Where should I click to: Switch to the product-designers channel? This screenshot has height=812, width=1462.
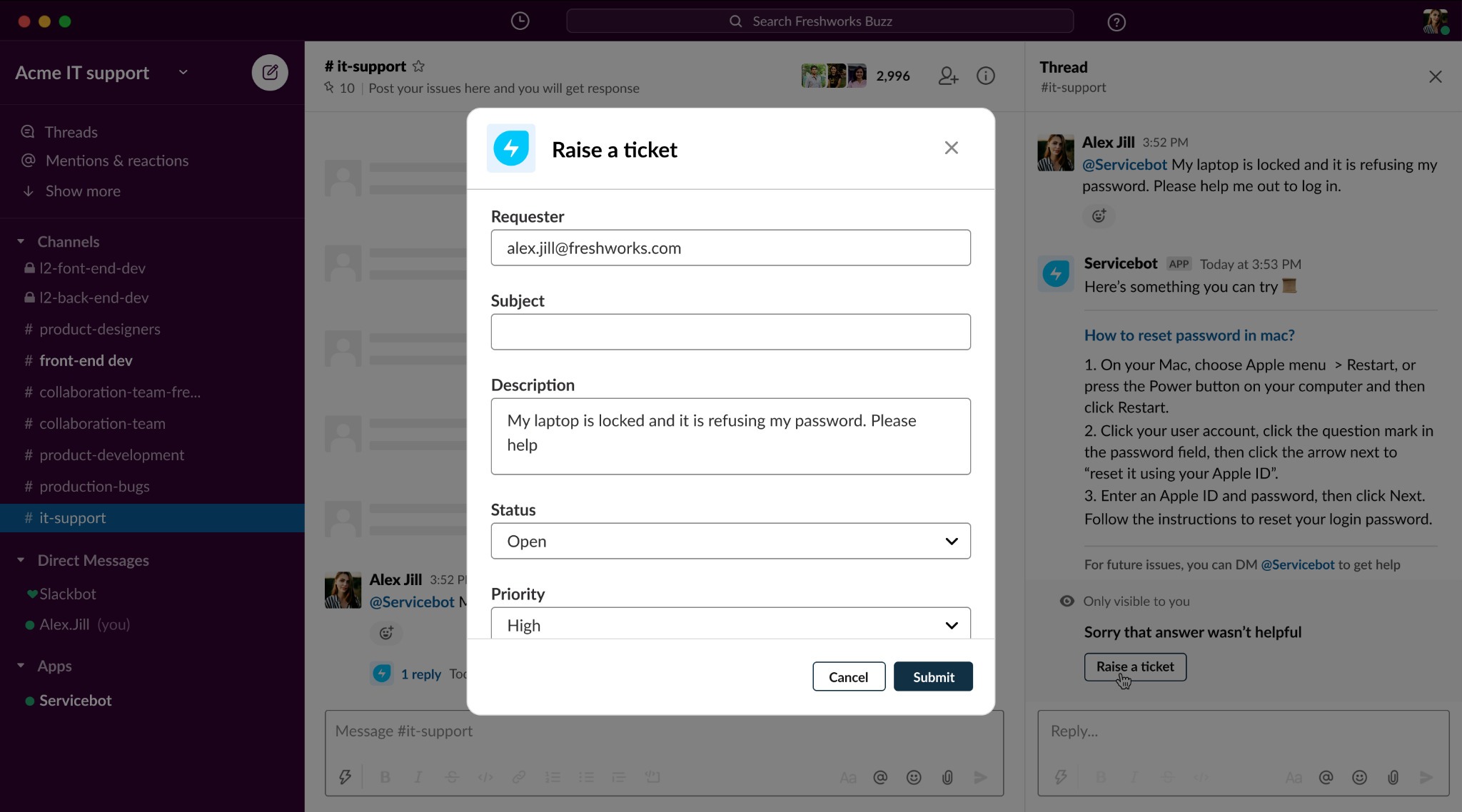click(x=99, y=329)
